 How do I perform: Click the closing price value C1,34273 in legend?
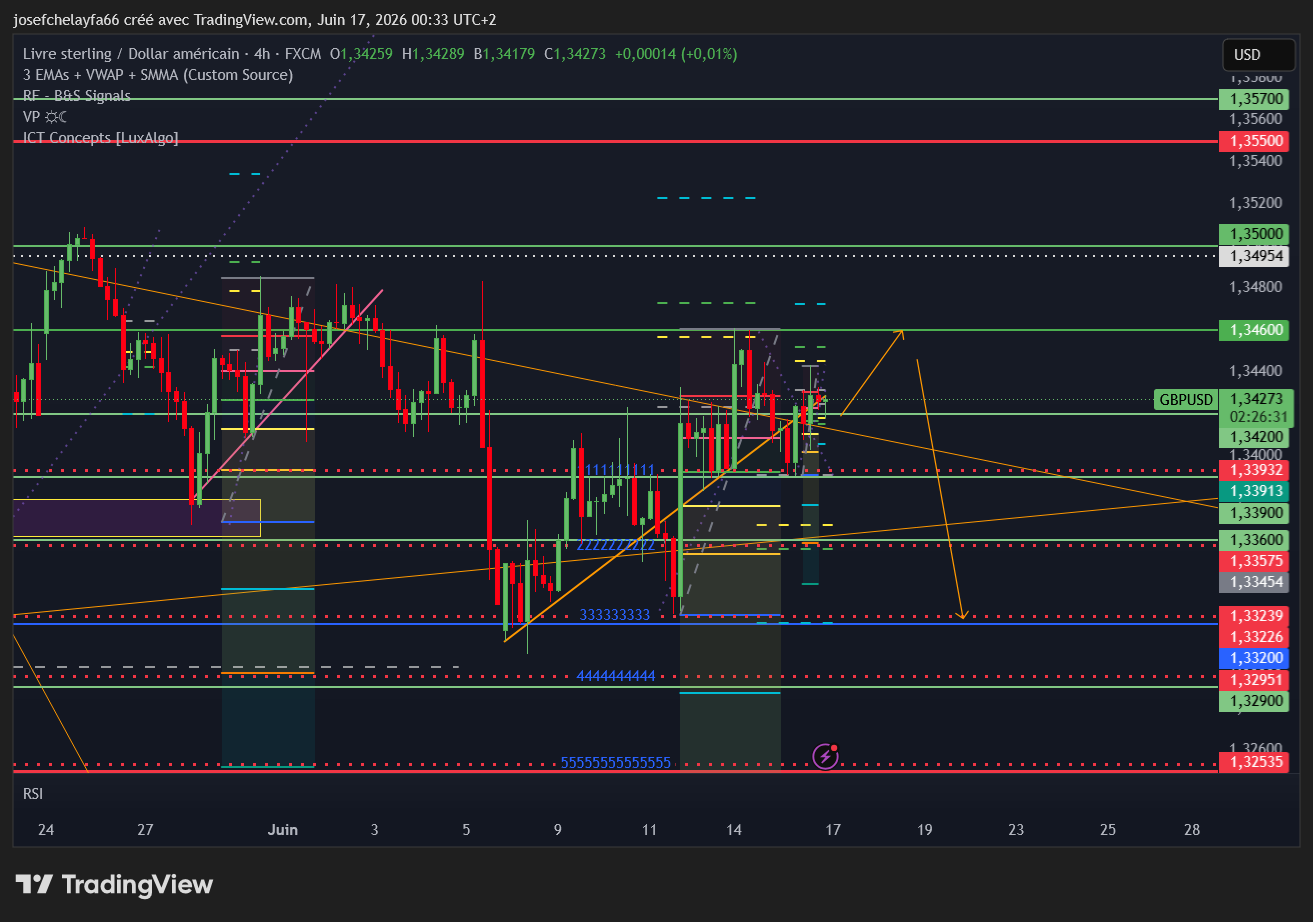[575, 54]
